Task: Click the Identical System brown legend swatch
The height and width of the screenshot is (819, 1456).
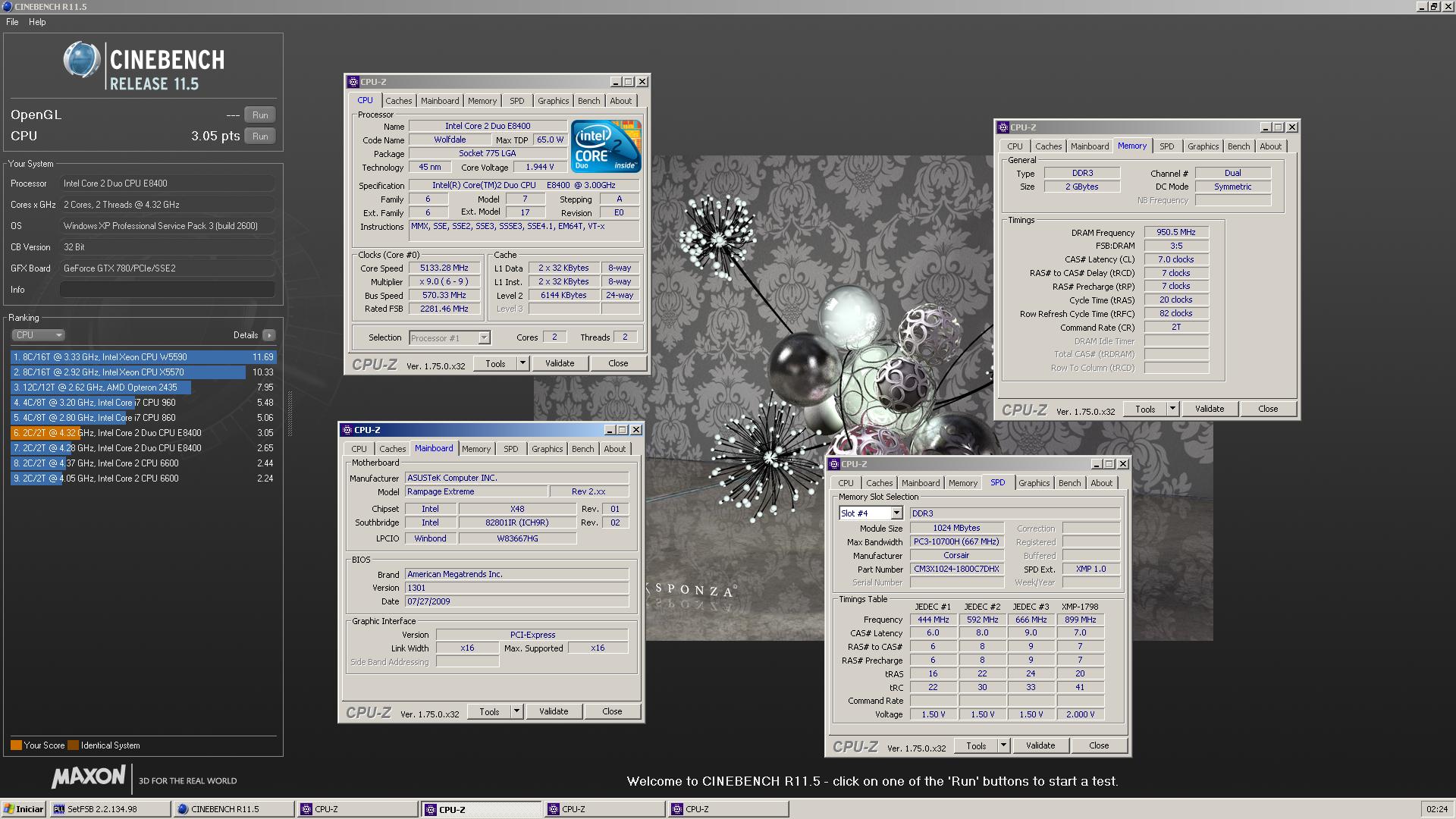Action: pyautogui.click(x=73, y=745)
